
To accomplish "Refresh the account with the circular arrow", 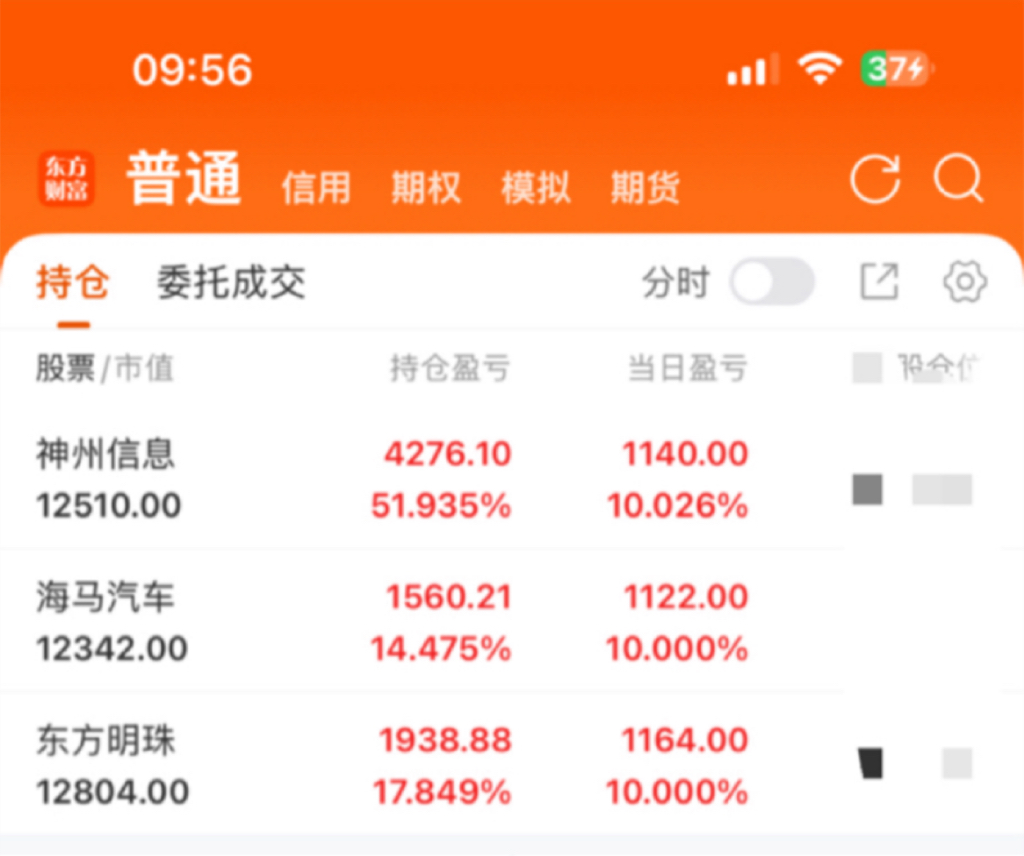I will tap(875, 178).
